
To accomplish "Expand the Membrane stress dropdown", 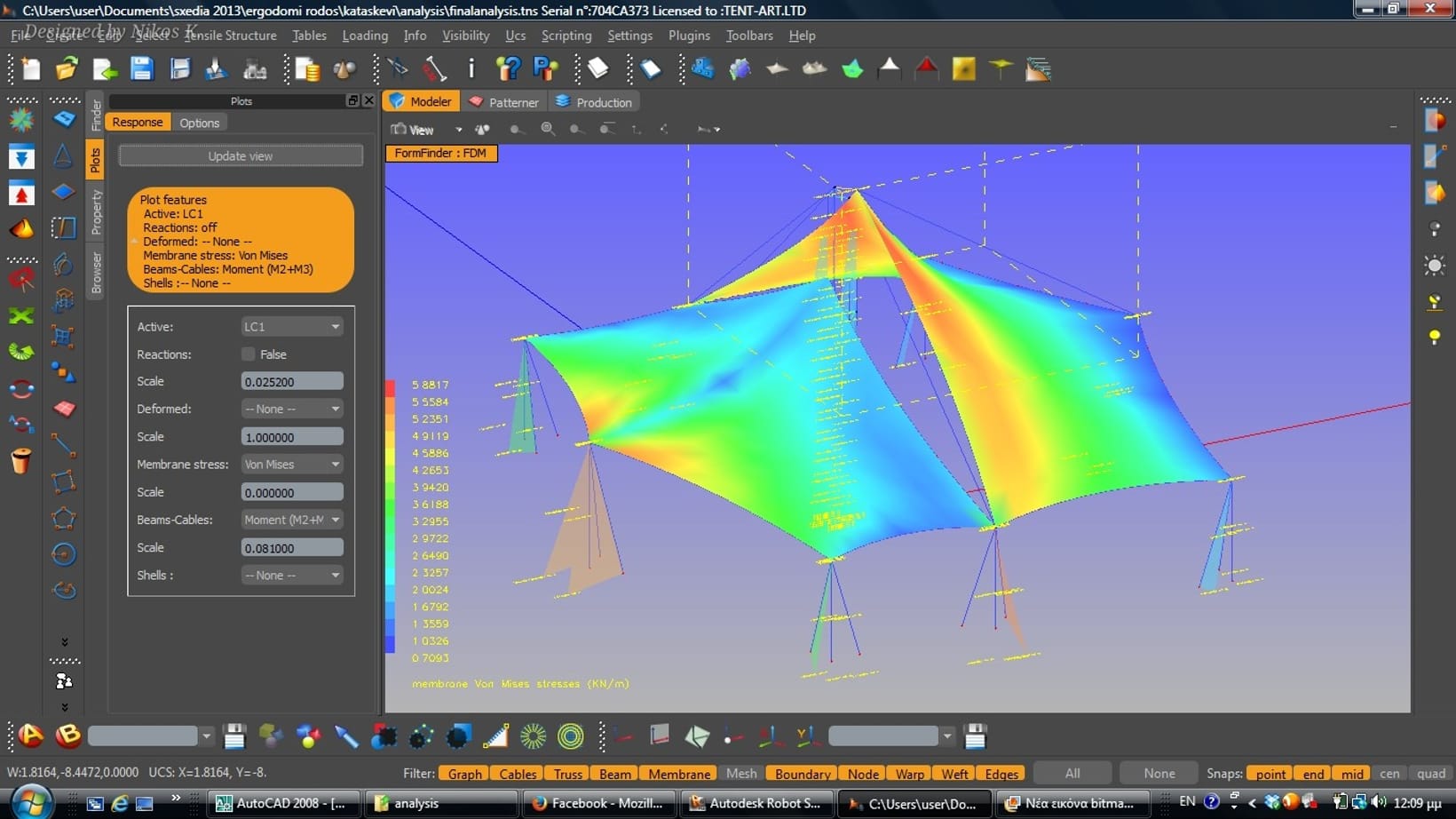I will [x=292, y=465].
